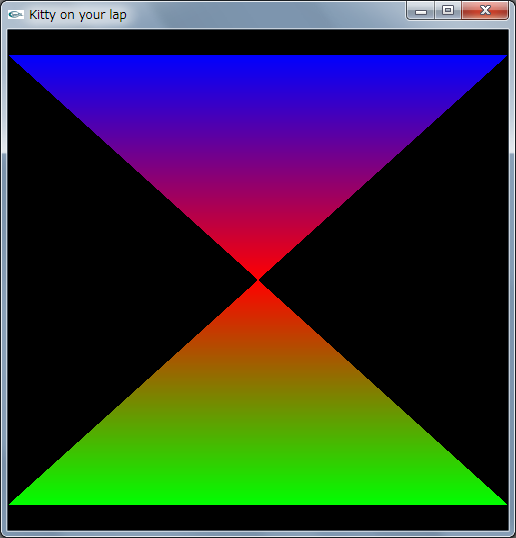The image size is (516, 538).
Task: Click the black strip below the green triangle
Action: click(258, 517)
